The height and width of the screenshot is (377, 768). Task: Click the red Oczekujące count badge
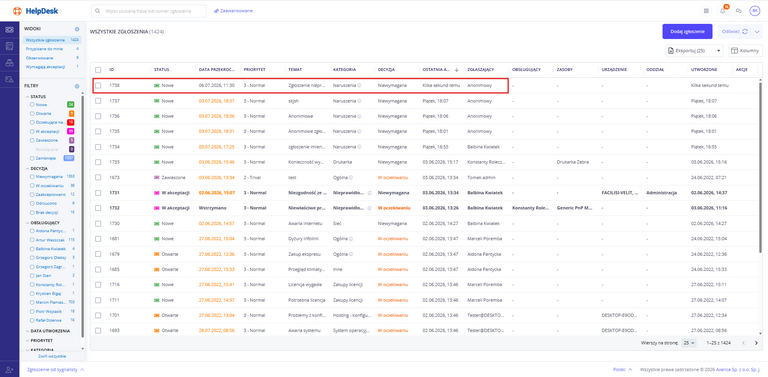(71, 122)
